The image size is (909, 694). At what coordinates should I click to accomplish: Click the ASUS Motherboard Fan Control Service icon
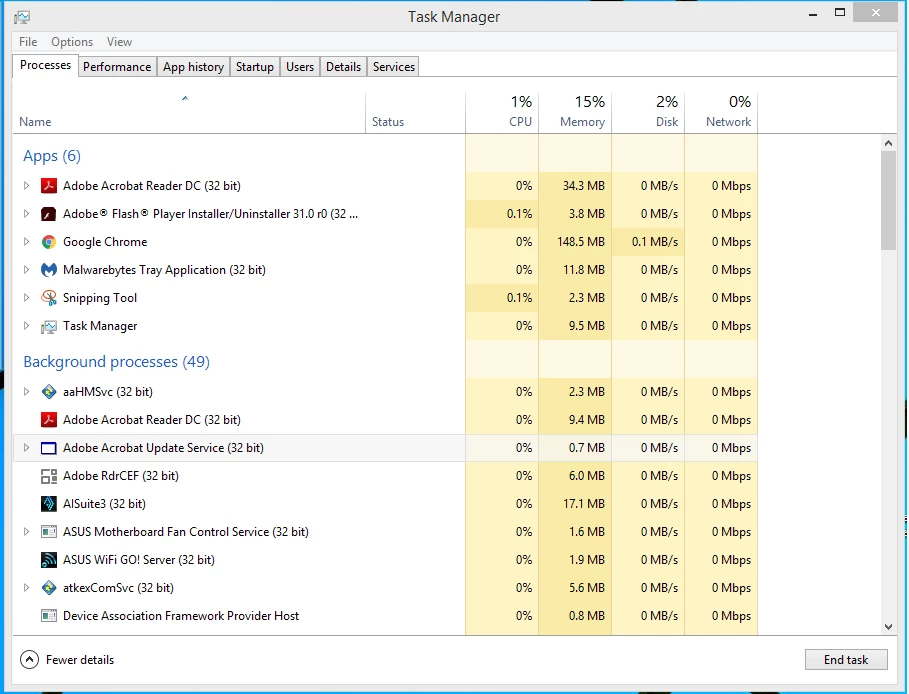[x=49, y=532]
